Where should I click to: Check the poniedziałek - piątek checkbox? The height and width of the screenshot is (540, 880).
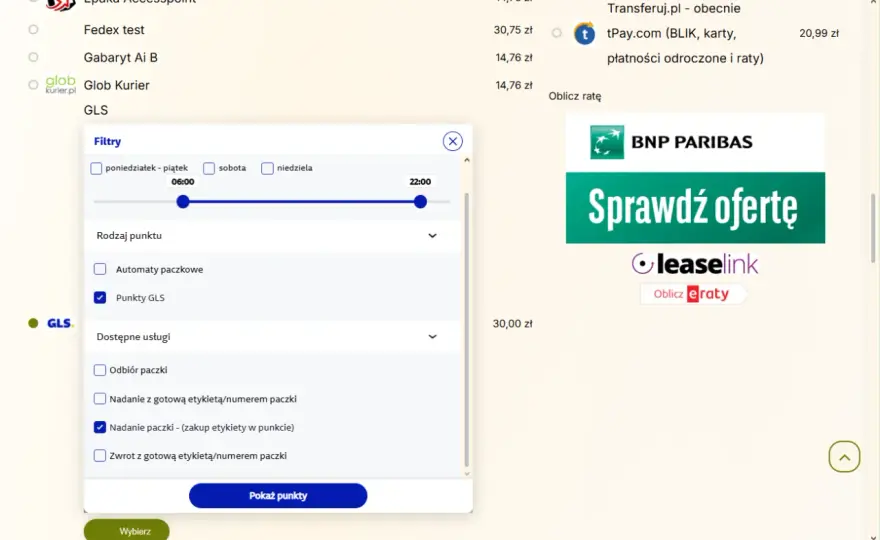96,168
